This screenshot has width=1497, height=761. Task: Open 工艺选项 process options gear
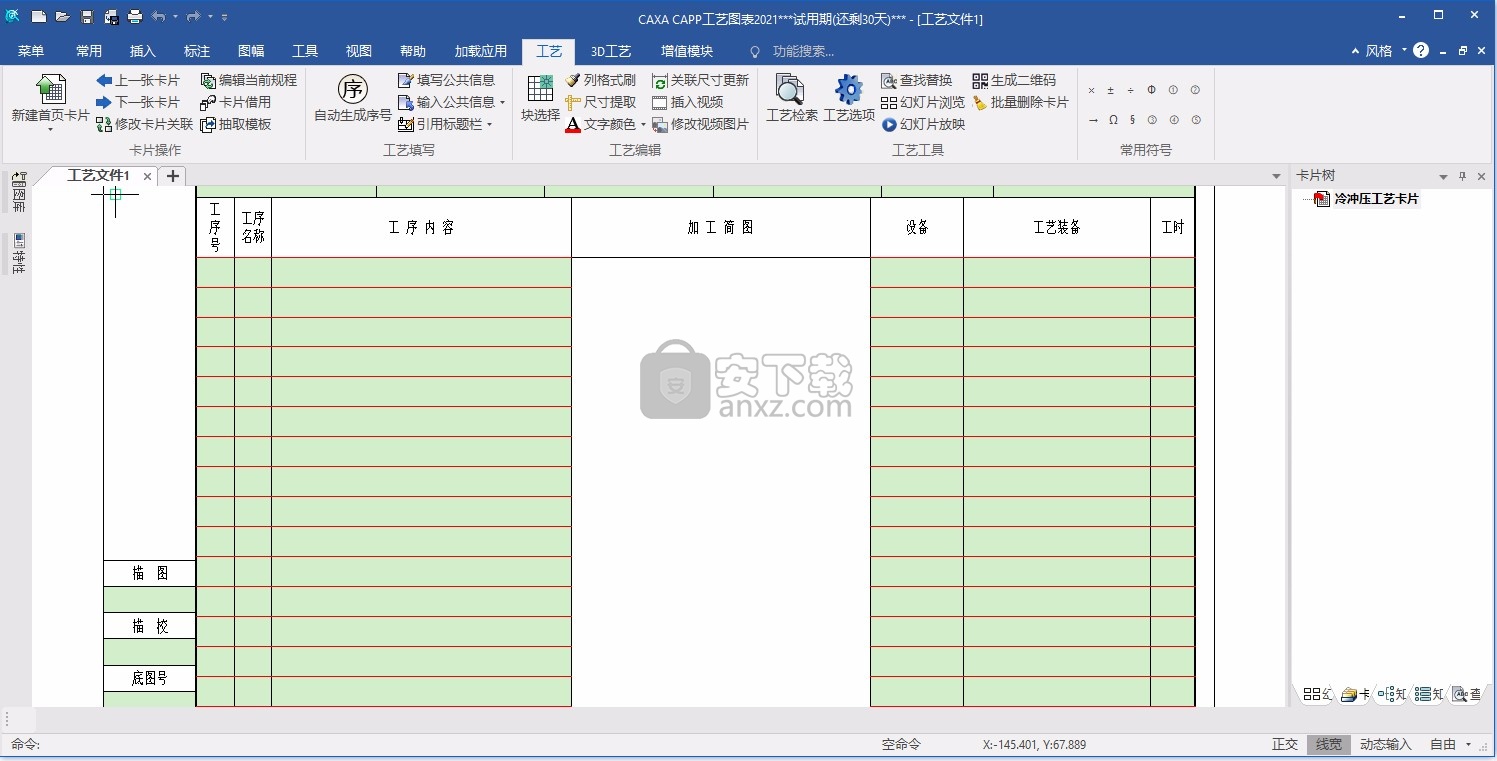point(849,98)
